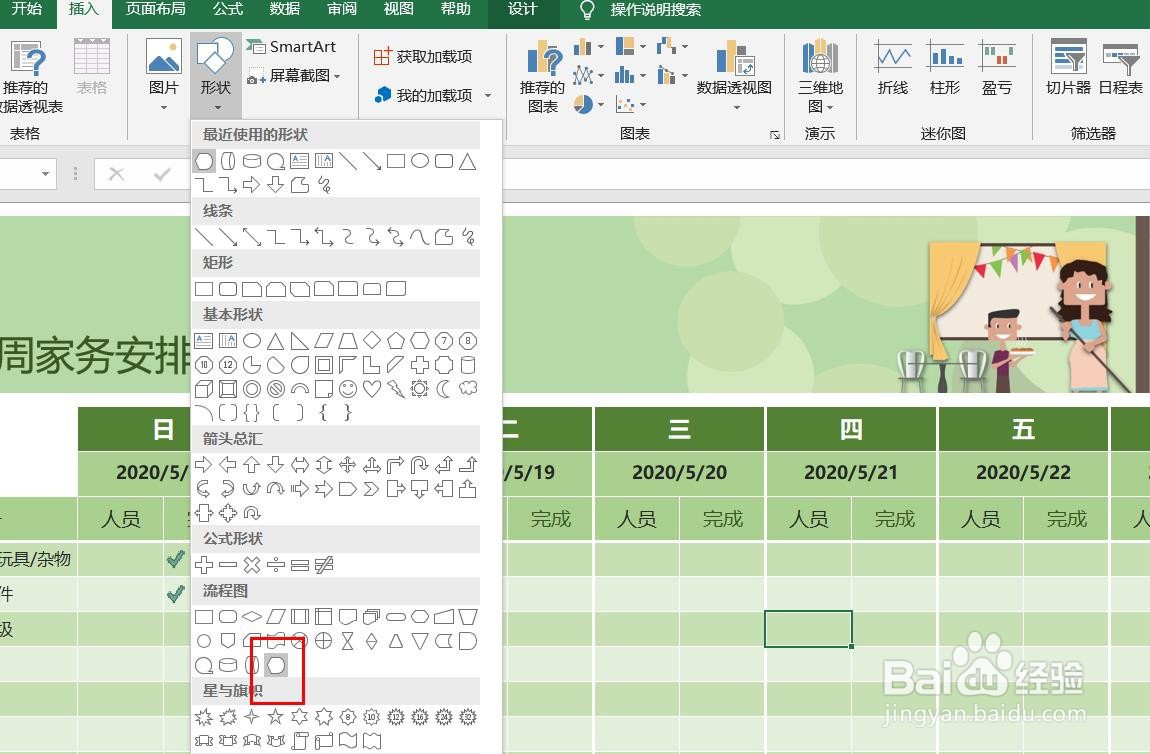Open the Name Box dropdown arrow

click(x=45, y=174)
